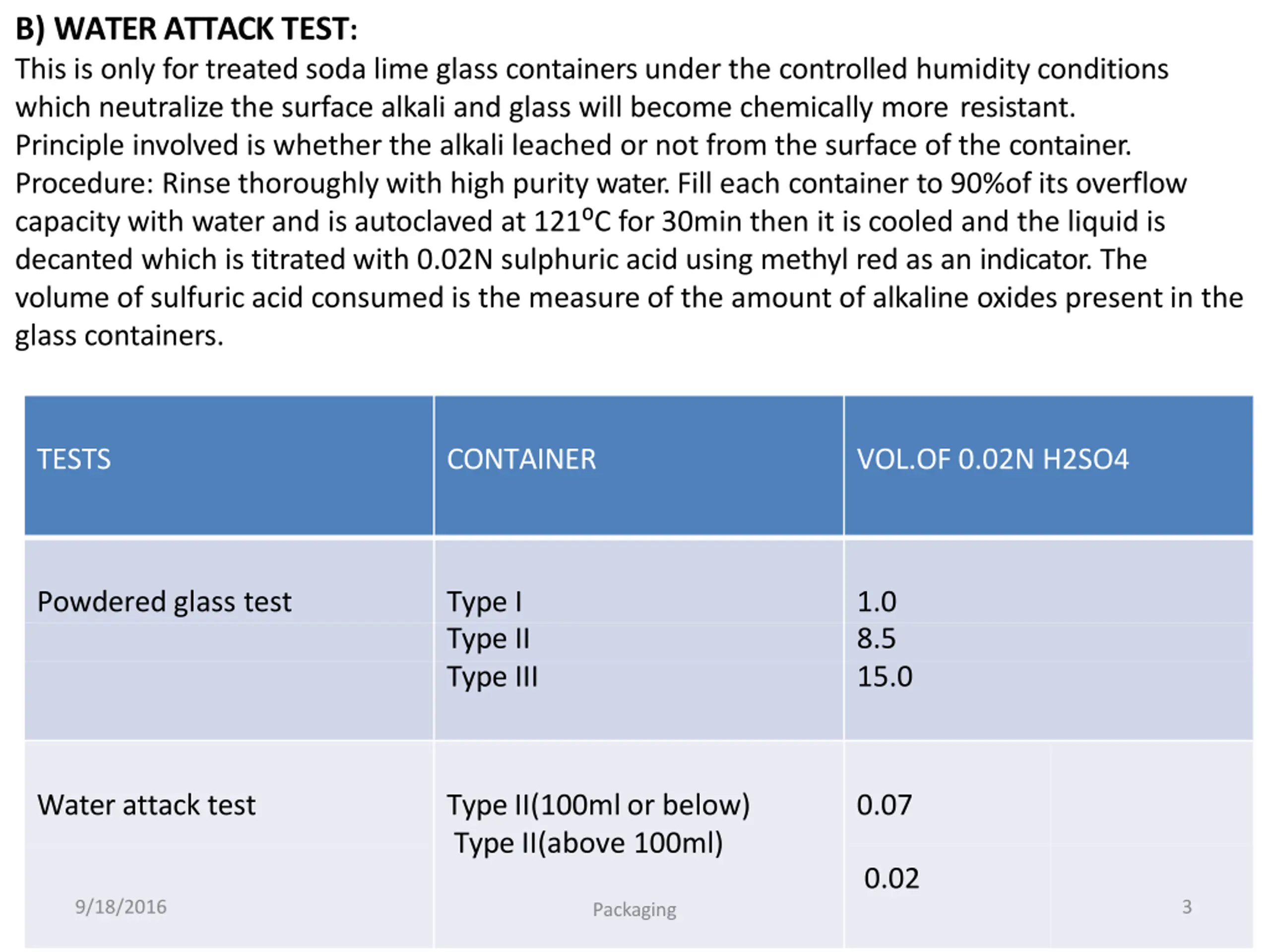Click the 9/18/2016 date footer
This screenshot has height=952, width=1270.
121,907
